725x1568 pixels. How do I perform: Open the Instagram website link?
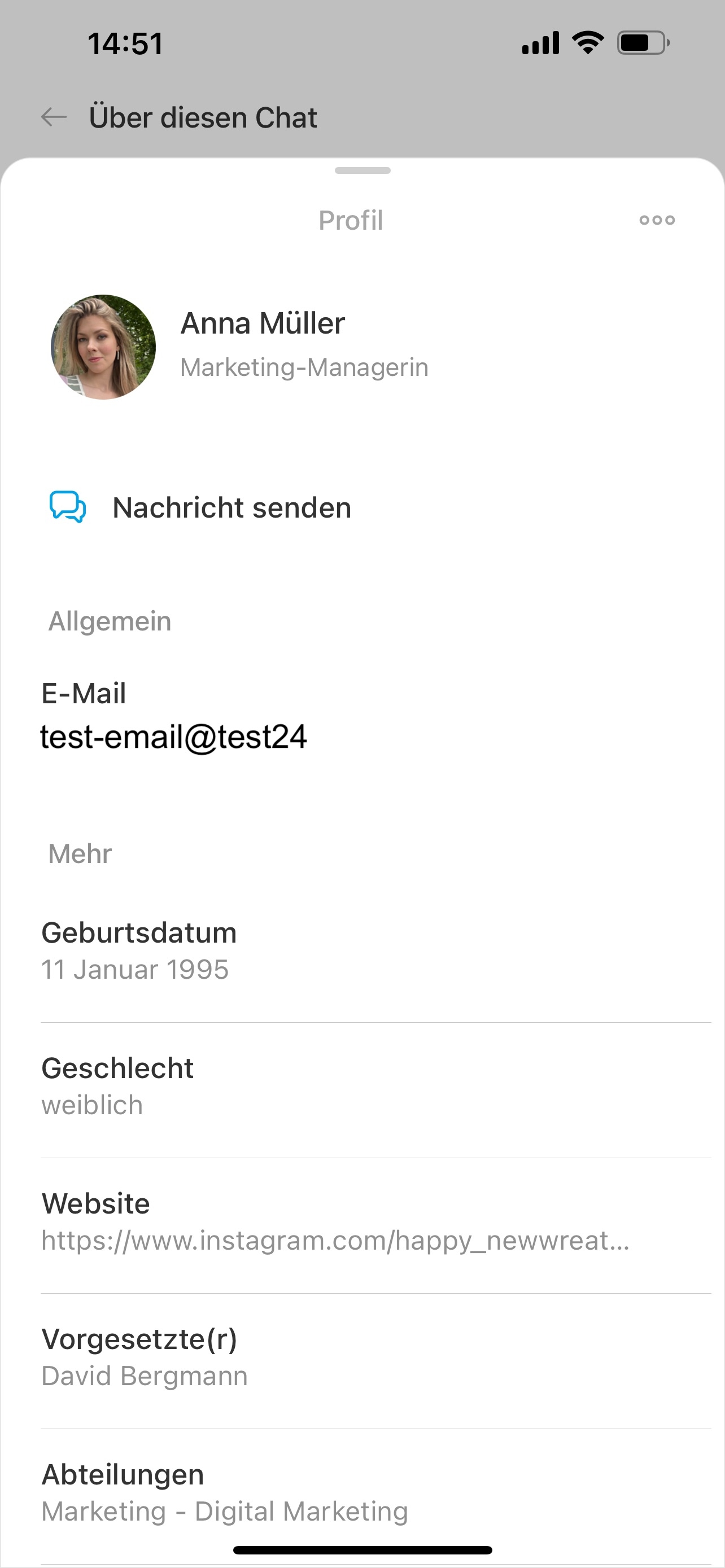click(335, 1240)
